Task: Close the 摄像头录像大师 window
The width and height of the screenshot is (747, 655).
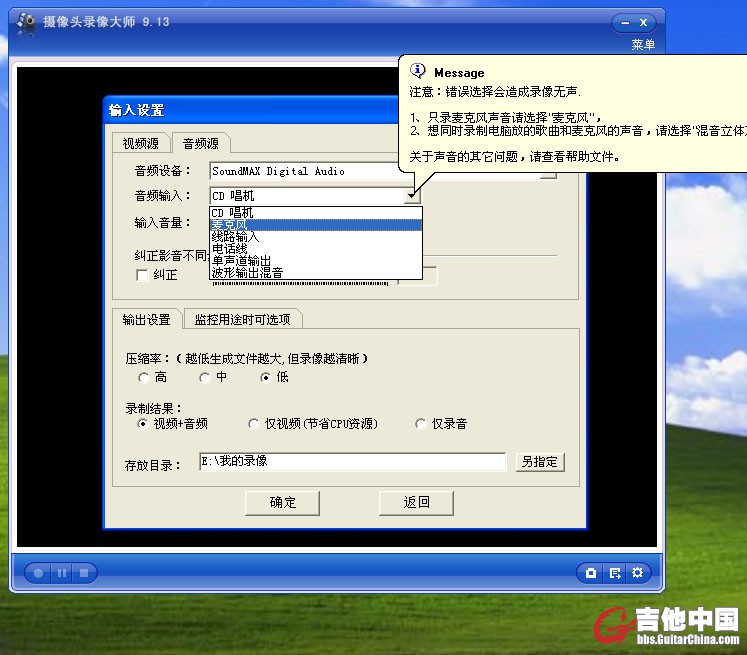Action: pos(644,22)
